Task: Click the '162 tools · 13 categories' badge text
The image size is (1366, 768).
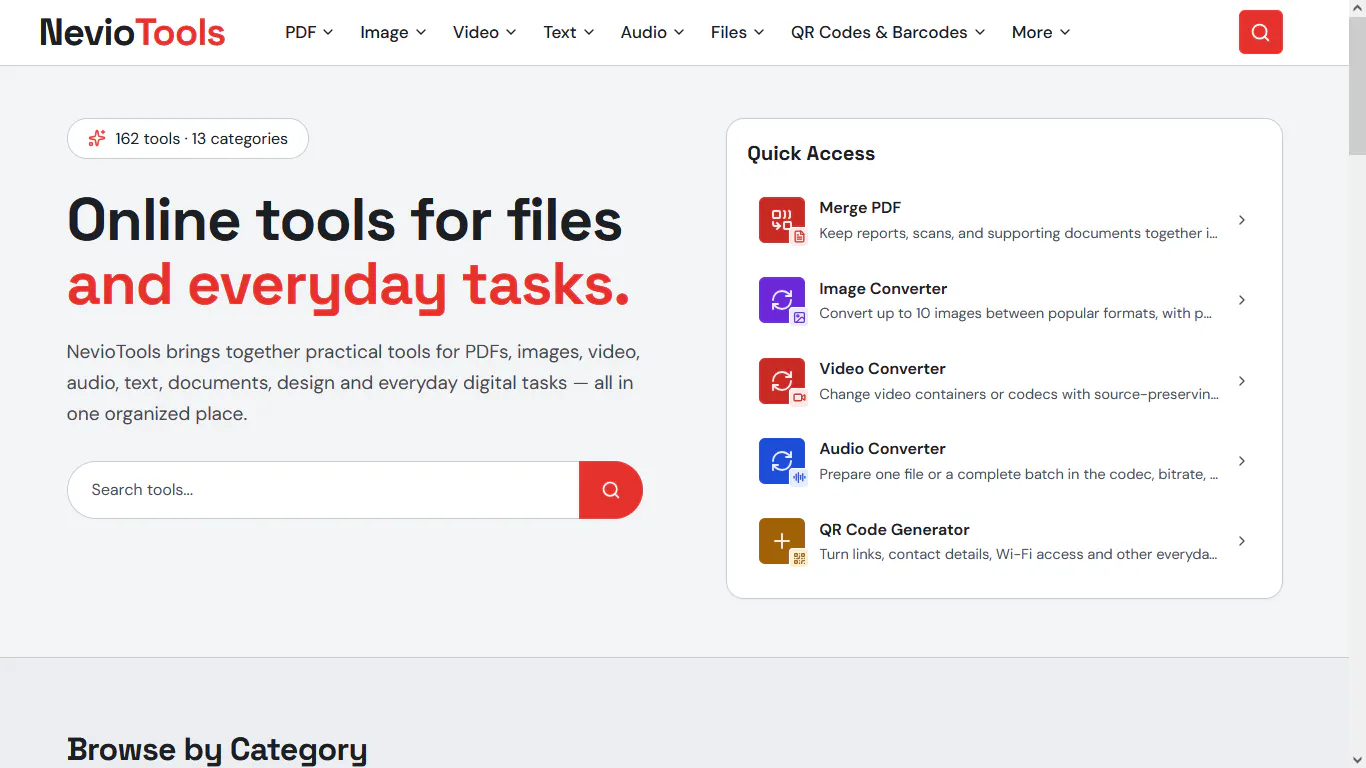Action: (x=201, y=139)
